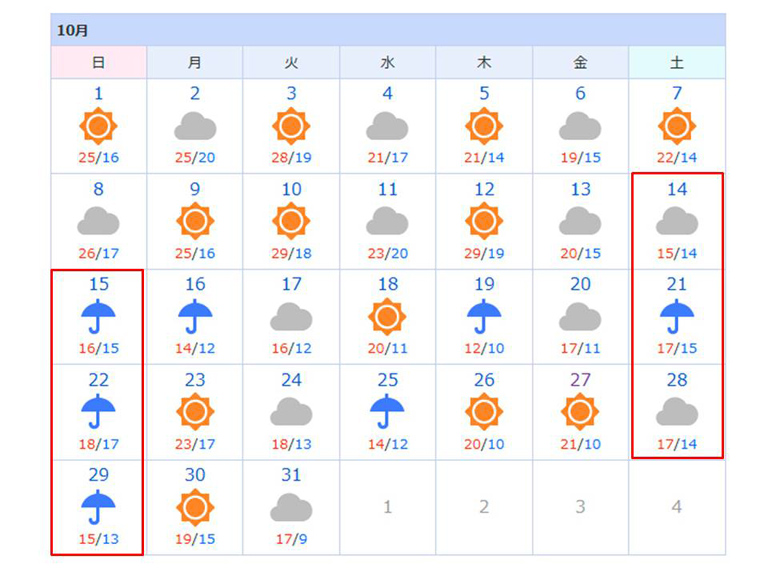
Task: Select the sun icon on October 27
Action: (580, 412)
